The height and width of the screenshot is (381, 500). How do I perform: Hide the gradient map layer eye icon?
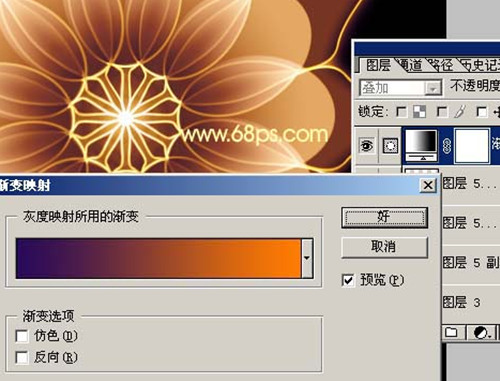click(x=367, y=145)
